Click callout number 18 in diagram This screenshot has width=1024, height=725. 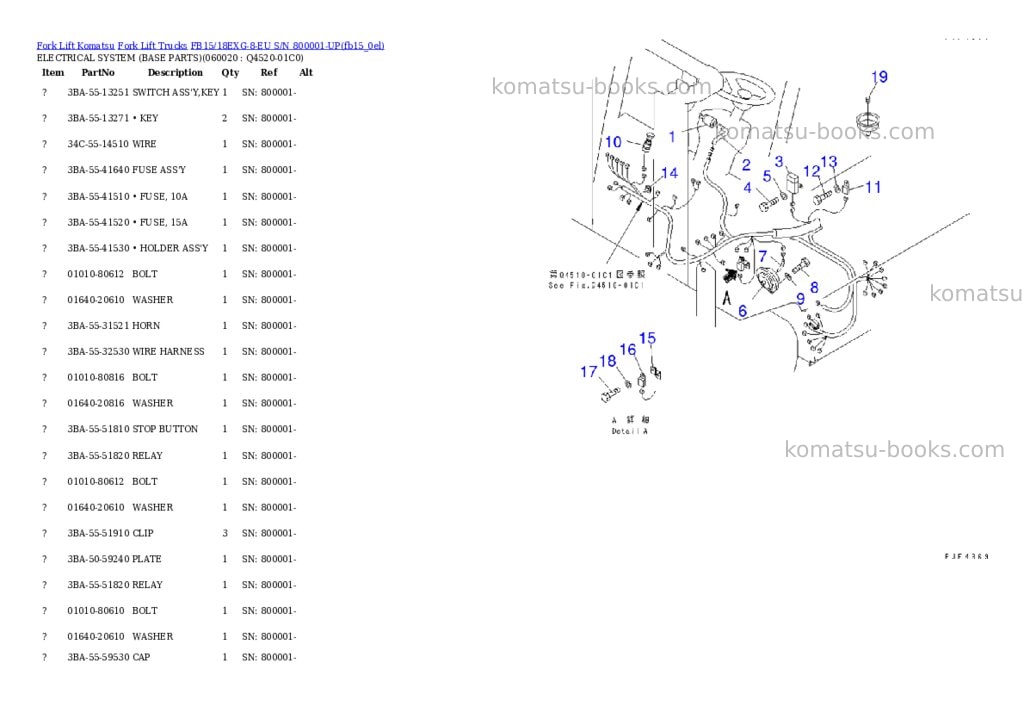(608, 361)
